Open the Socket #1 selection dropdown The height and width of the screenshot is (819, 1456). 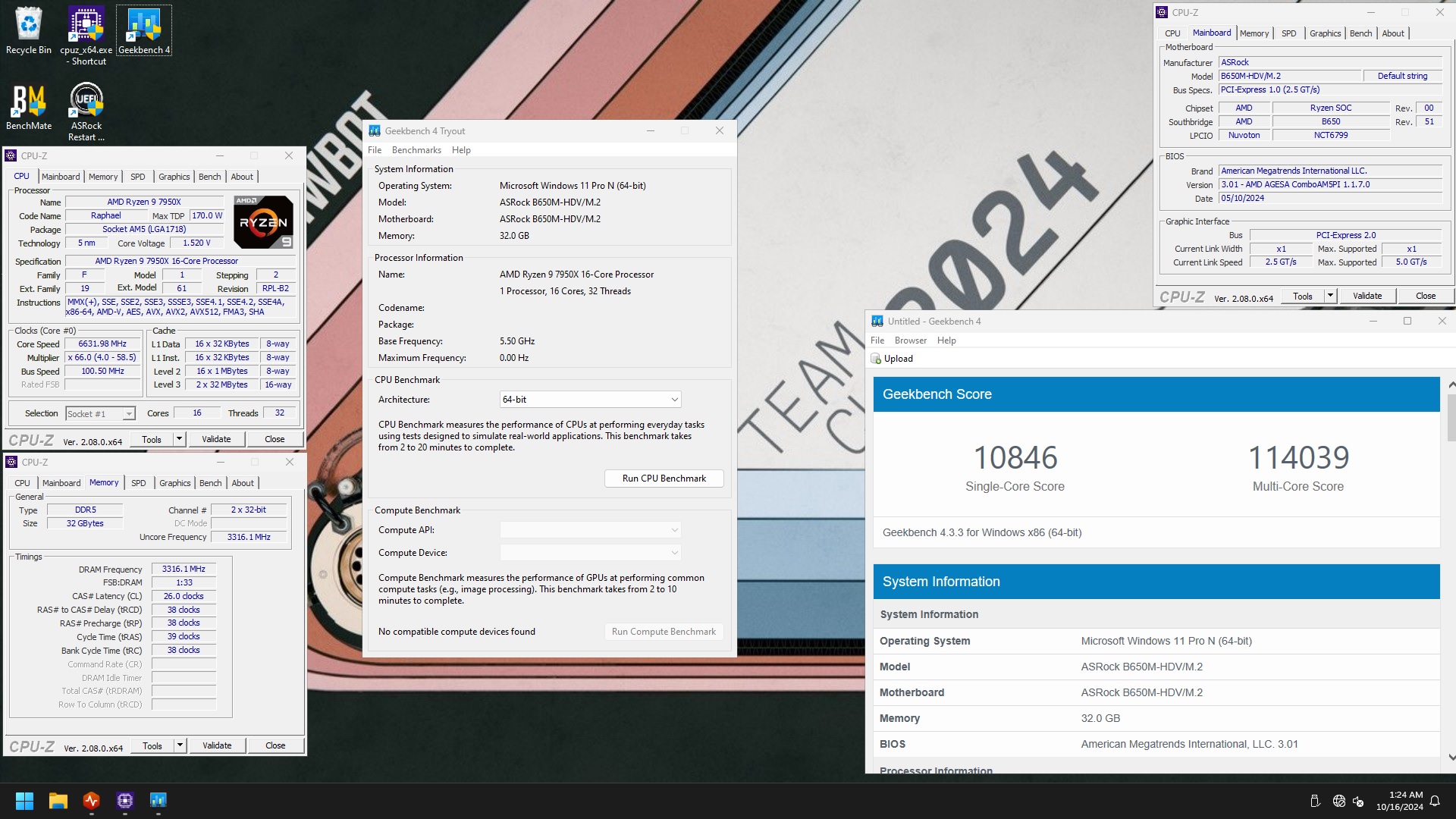click(x=100, y=413)
